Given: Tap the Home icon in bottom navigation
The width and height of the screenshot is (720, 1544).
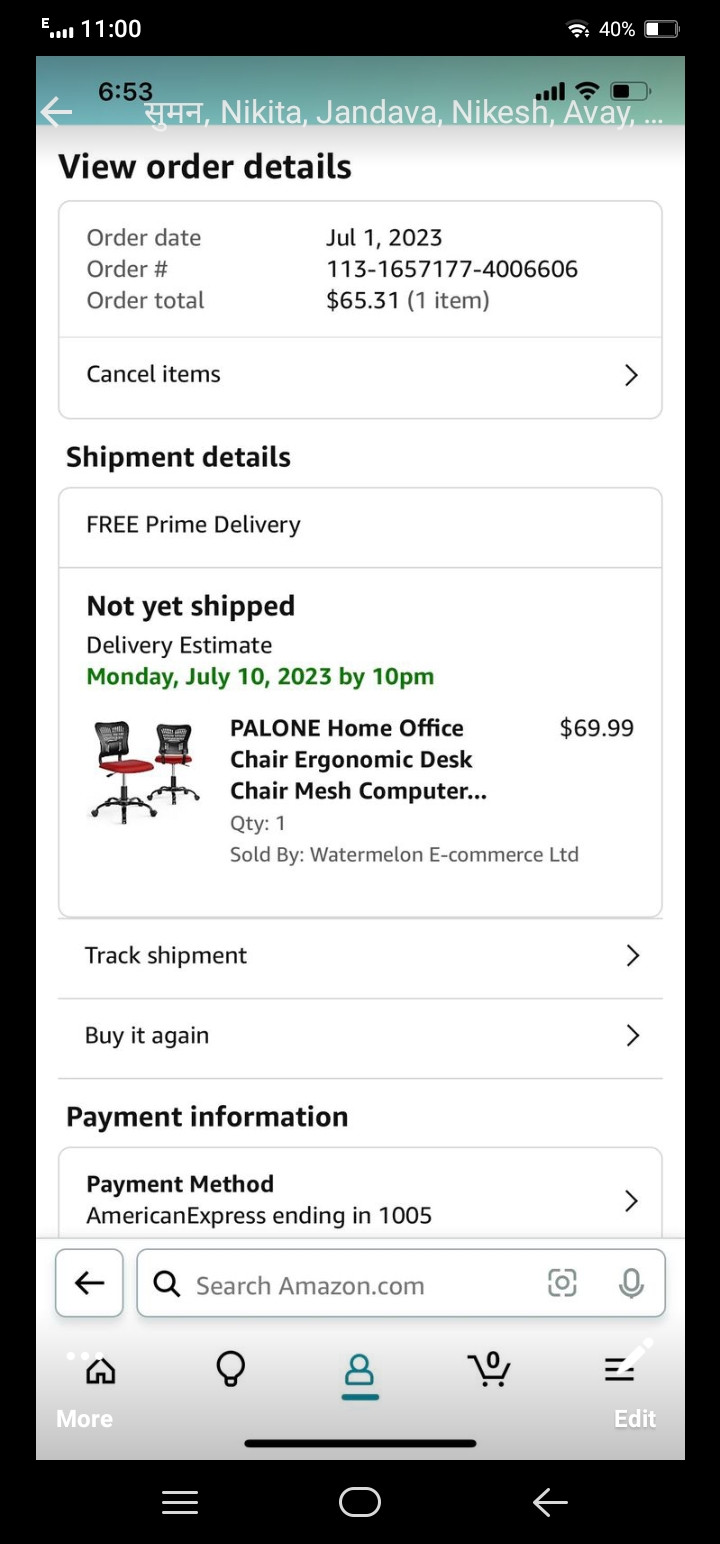Looking at the screenshot, I should point(100,1369).
